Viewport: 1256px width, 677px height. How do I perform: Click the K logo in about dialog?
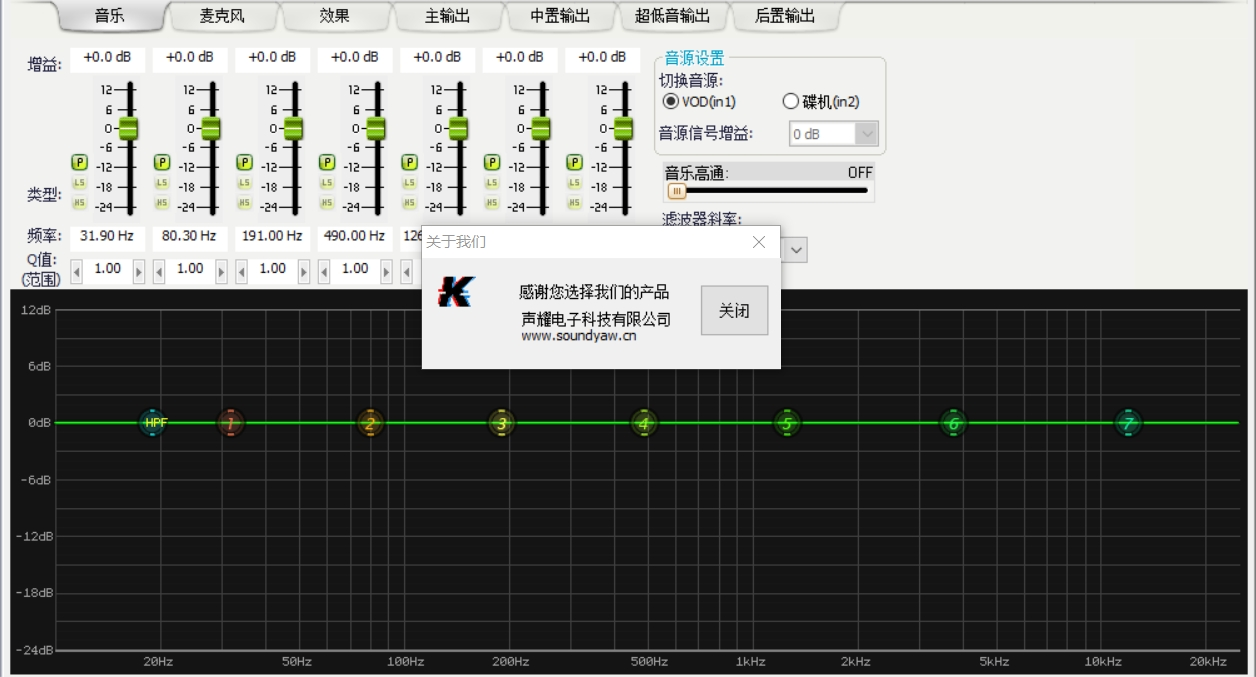(x=456, y=292)
